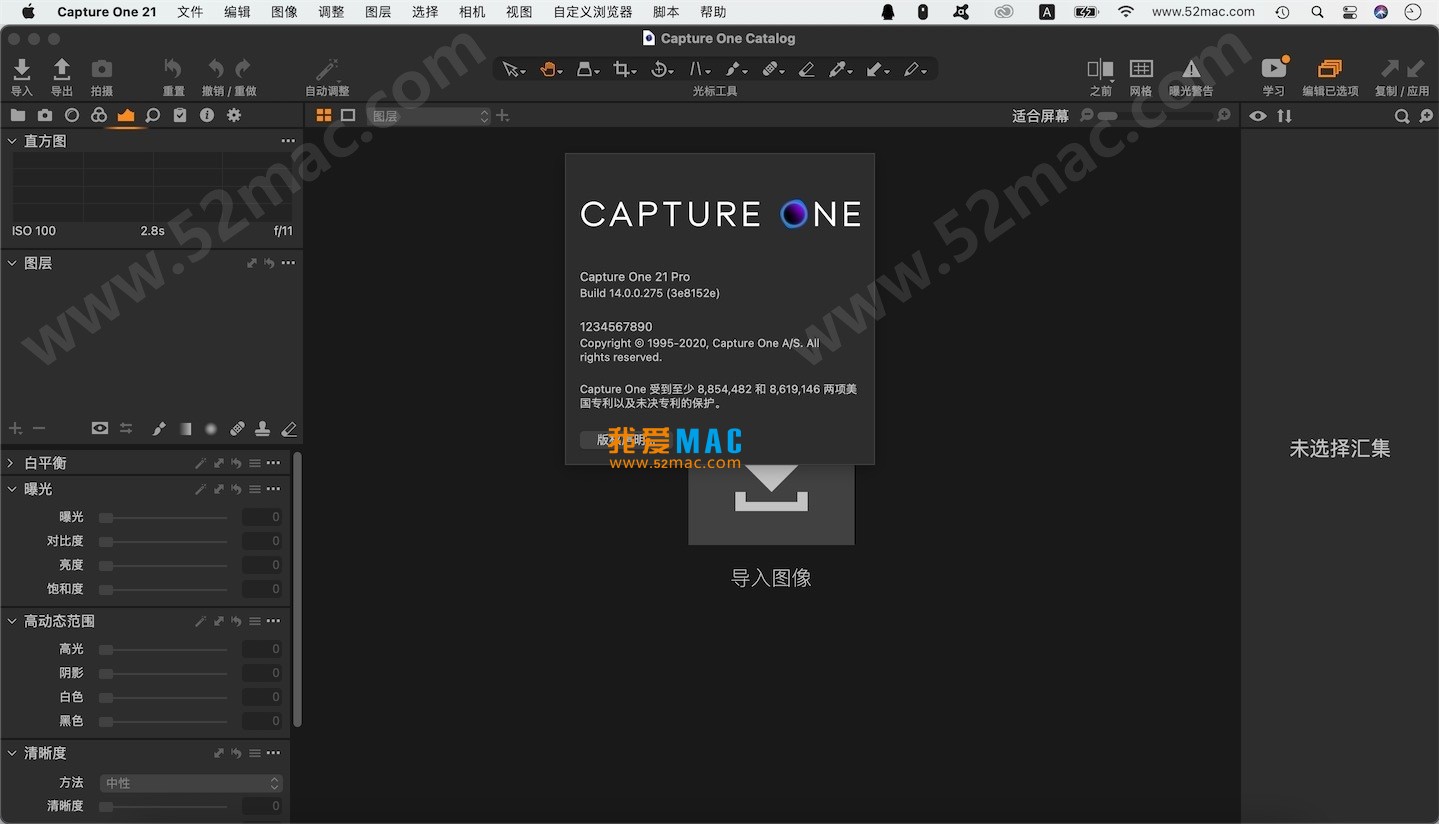Viewport: 1439px width, 824px height.
Task: Open the Settings gear tool tab
Action: pos(234,114)
